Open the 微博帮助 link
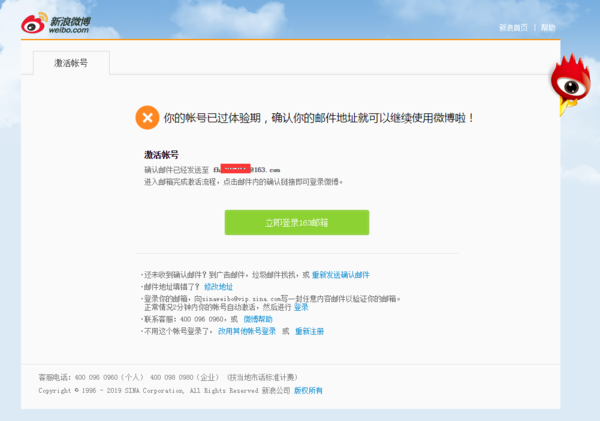The image size is (600, 421). click(x=258, y=319)
